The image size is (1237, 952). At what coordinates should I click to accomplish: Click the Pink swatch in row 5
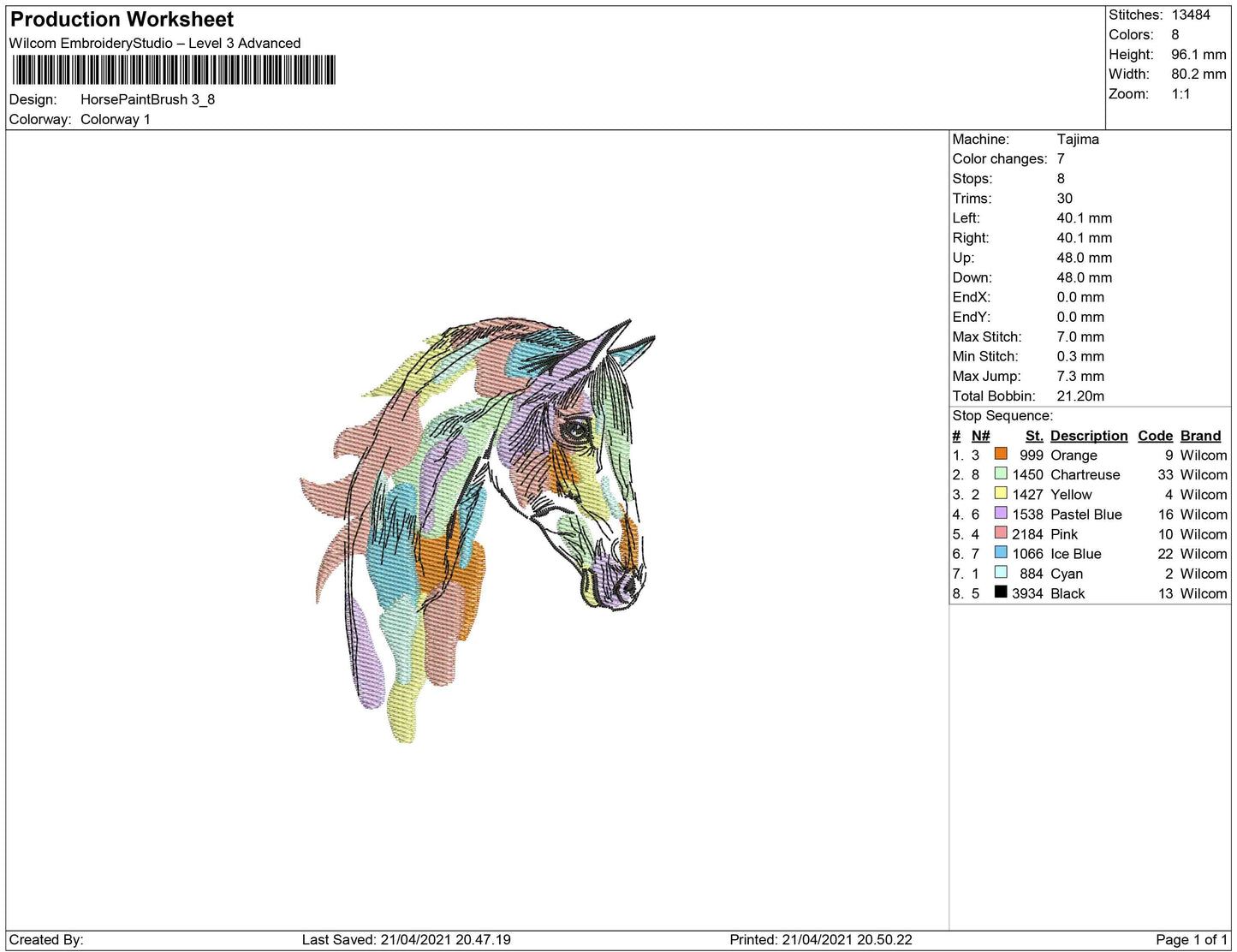(999, 533)
